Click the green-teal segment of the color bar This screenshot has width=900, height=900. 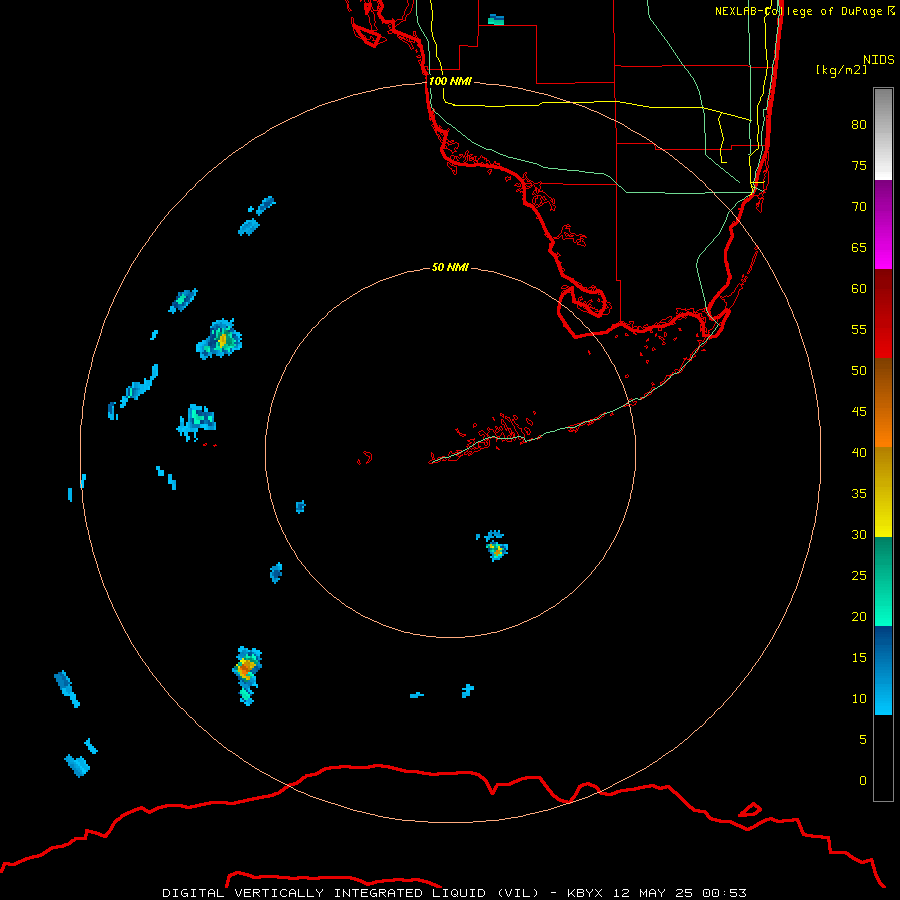tap(883, 581)
